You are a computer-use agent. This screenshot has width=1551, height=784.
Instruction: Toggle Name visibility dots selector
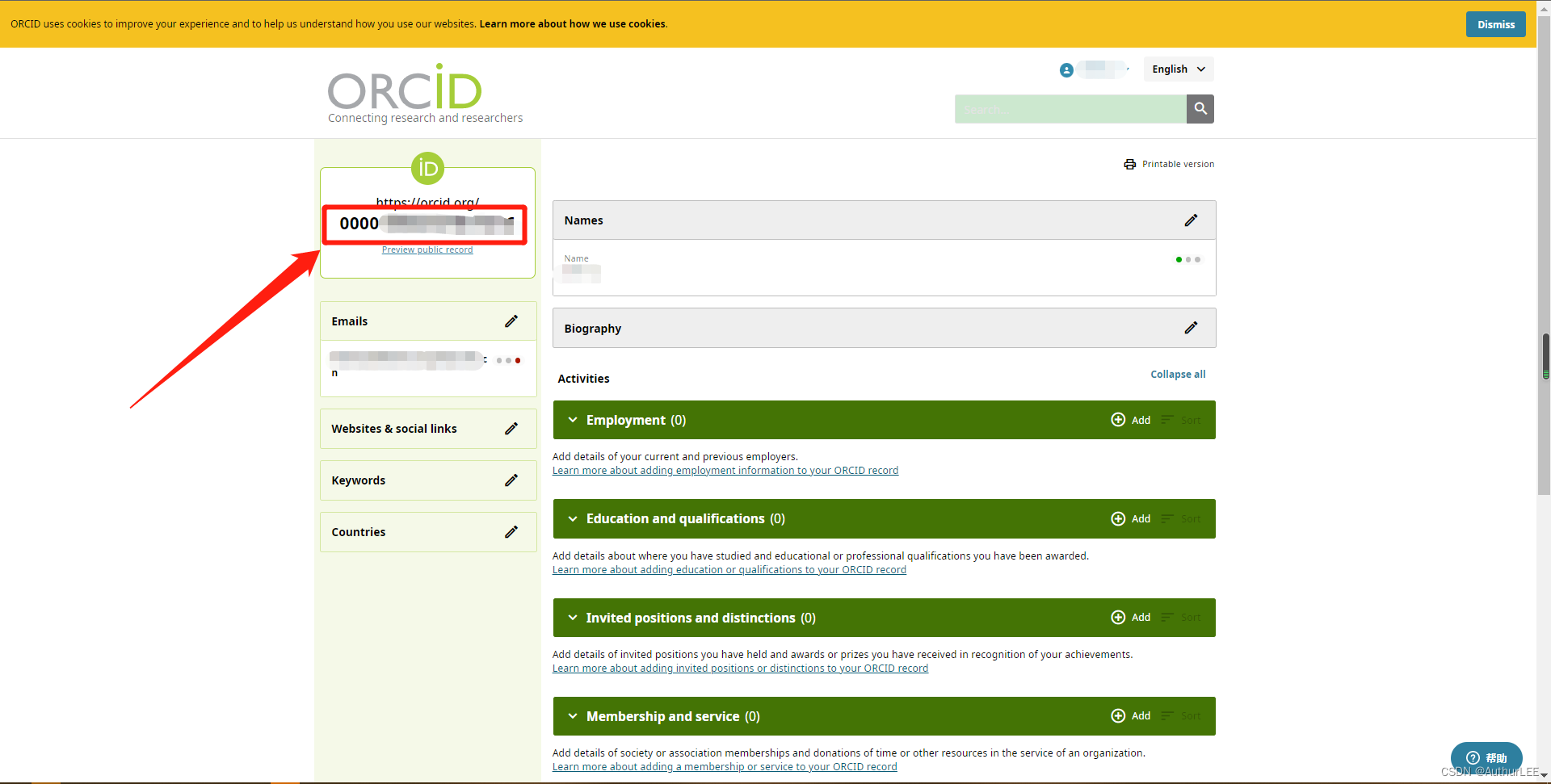point(1187,260)
